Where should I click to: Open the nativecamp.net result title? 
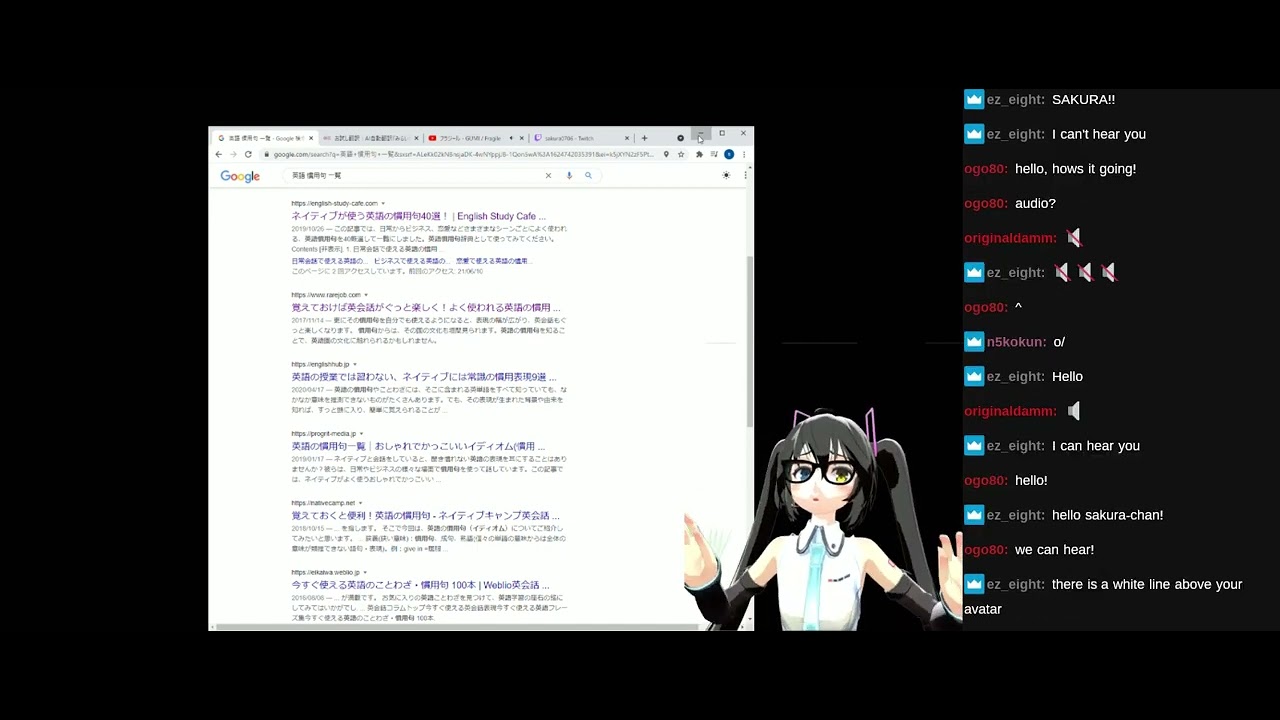coord(425,516)
